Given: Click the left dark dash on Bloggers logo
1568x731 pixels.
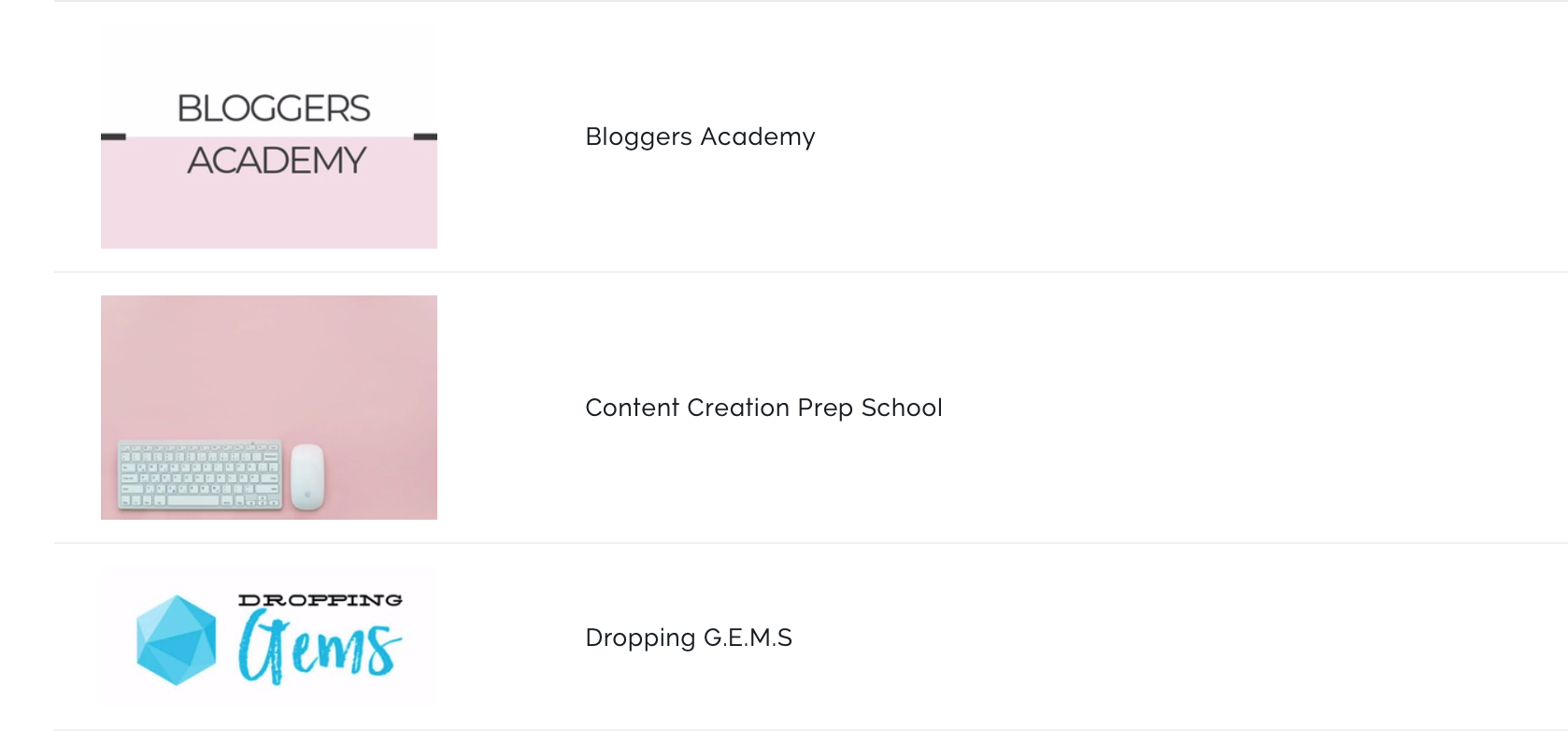Looking at the screenshot, I should (113, 136).
